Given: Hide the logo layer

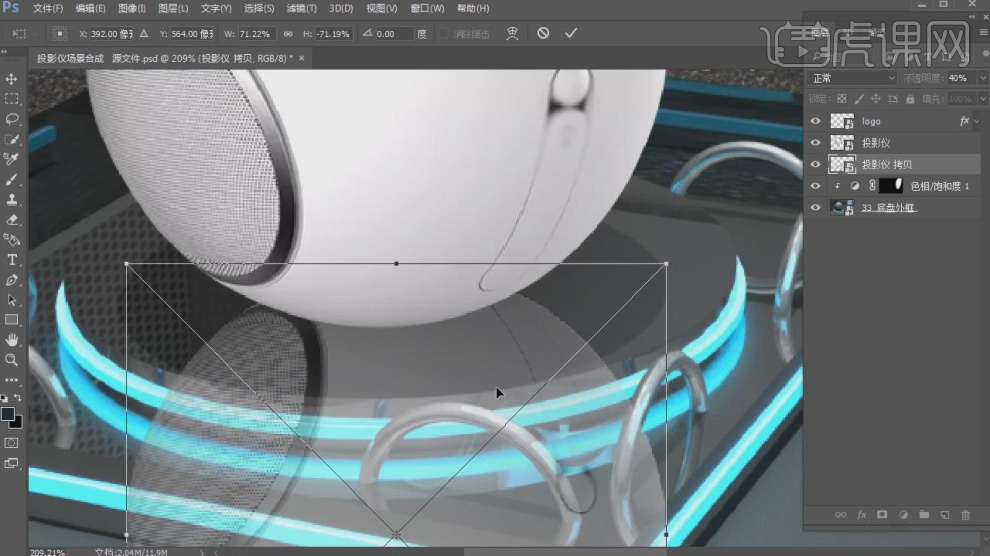Looking at the screenshot, I should coord(815,121).
